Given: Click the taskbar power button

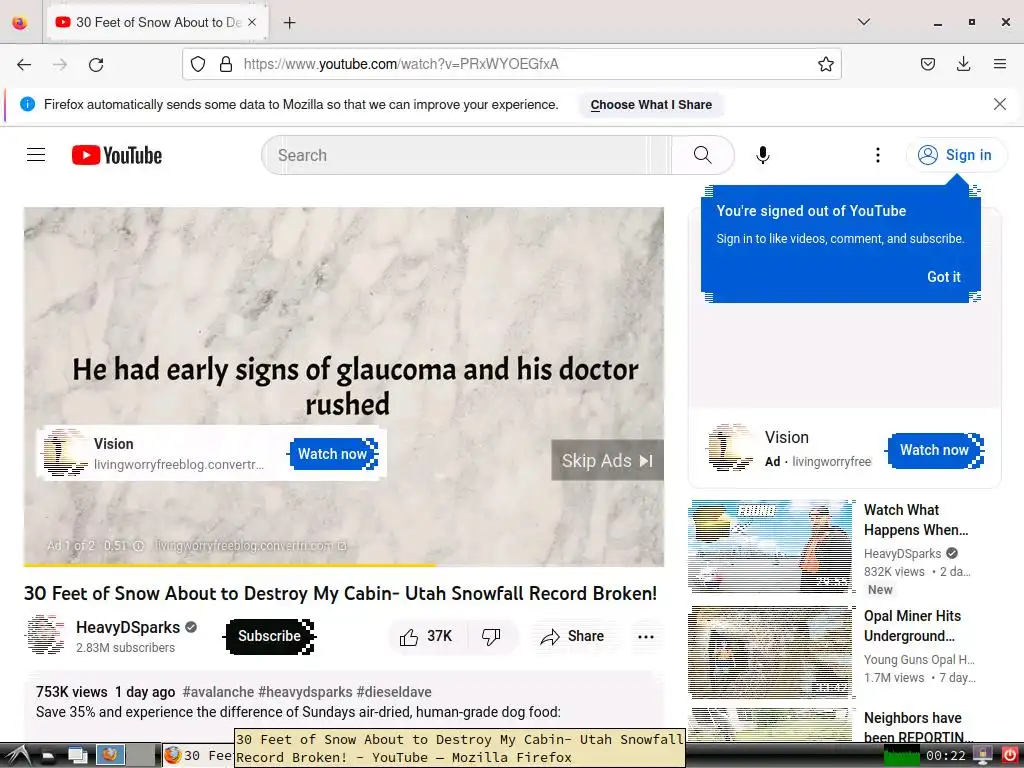Looking at the screenshot, I should click(1010, 756).
